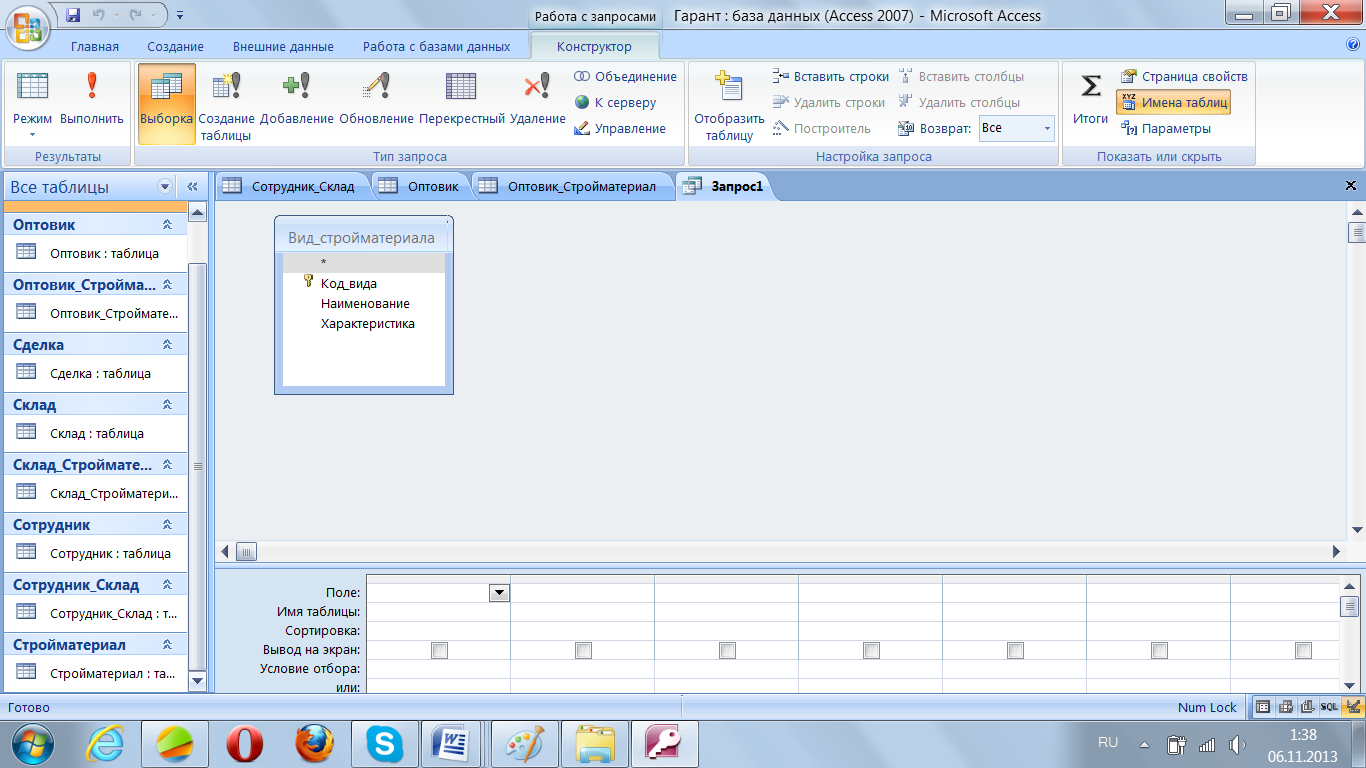The width and height of the screenshot is (1366, 768).
Task: Switch to Datasheet view in status bar
Action: [x=1263, y=707]
